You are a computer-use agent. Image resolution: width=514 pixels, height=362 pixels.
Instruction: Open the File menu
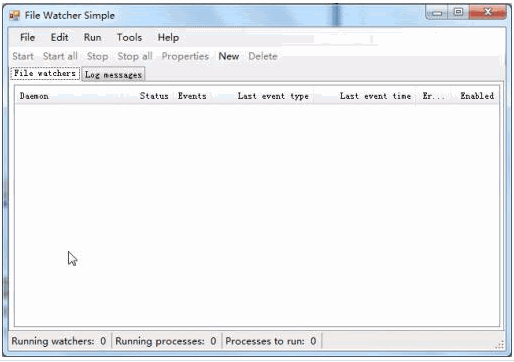(x=27, y=37)
